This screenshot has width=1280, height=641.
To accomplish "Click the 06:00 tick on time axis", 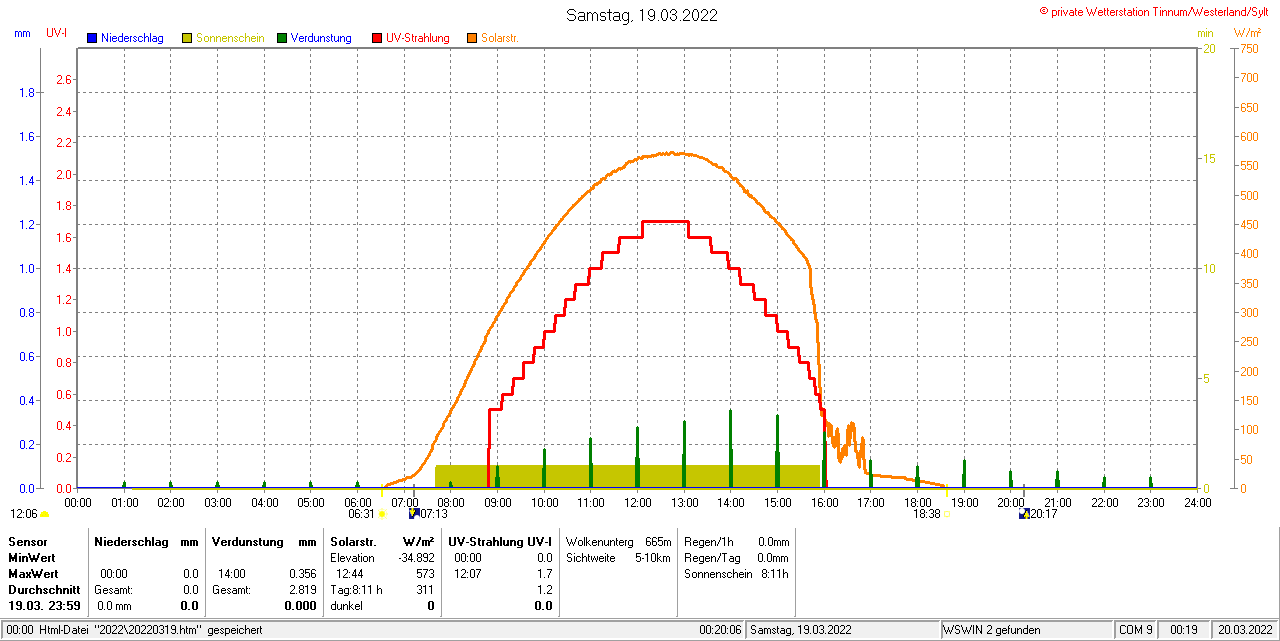I will 357,502.
